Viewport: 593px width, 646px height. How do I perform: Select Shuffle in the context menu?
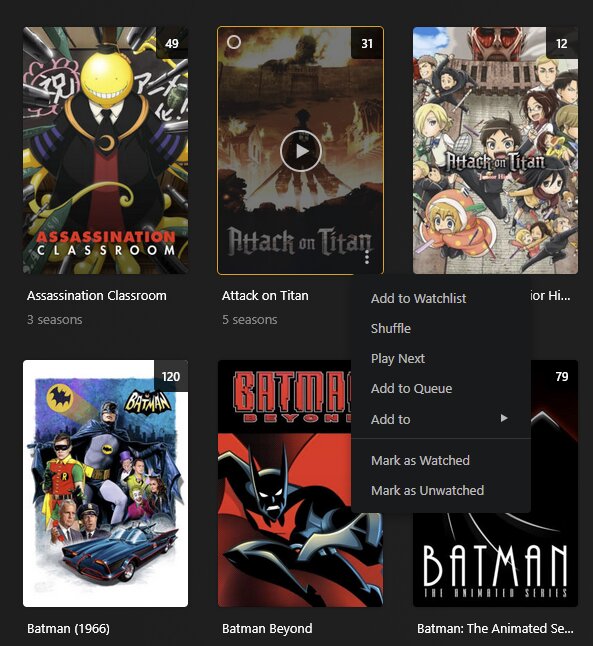coord(391,328)
